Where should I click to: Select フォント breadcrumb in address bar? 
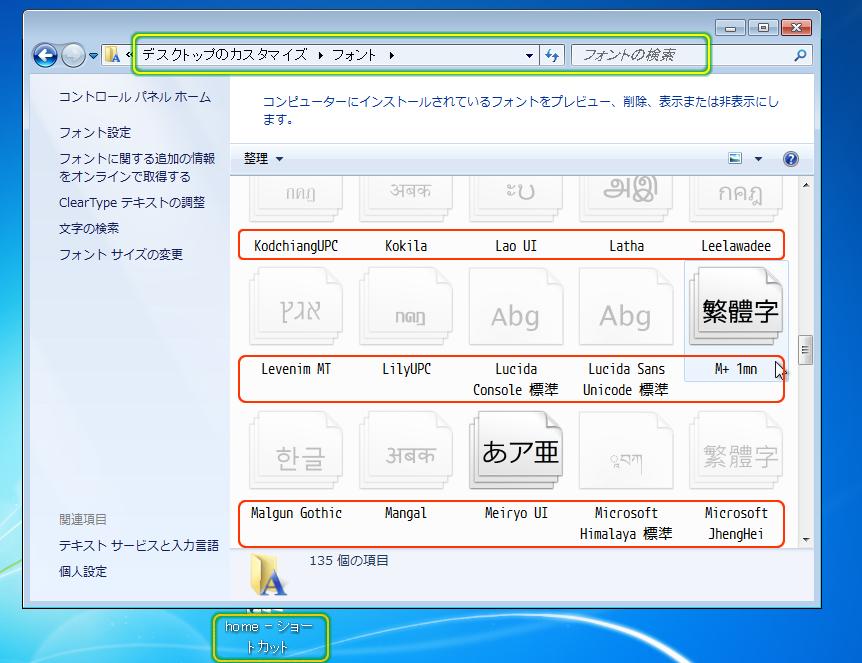point(354,55)
